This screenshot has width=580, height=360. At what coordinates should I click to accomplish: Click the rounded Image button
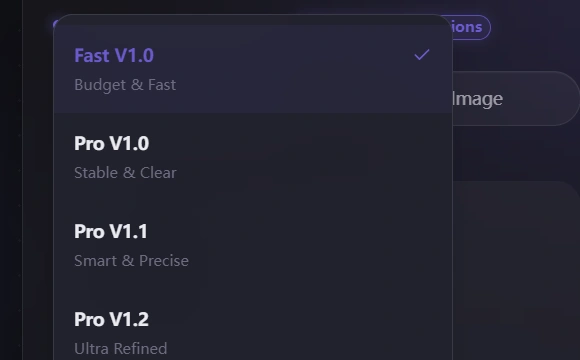(x=515, y=98)
